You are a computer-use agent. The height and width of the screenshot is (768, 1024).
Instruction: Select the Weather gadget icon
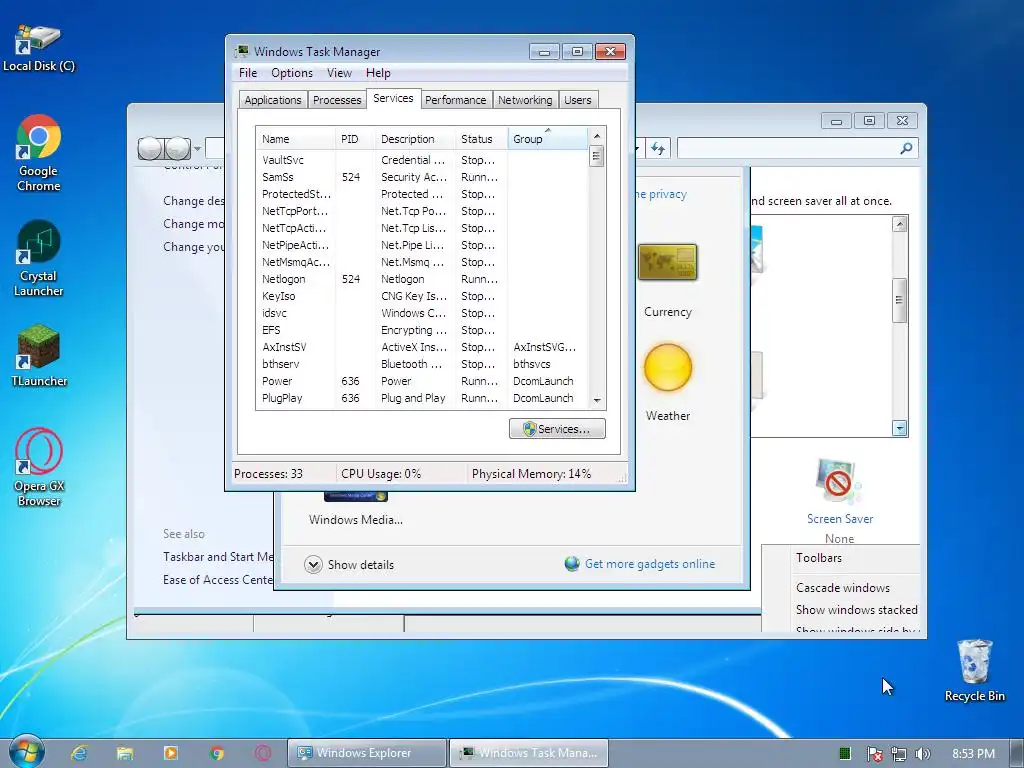point(667,367)
